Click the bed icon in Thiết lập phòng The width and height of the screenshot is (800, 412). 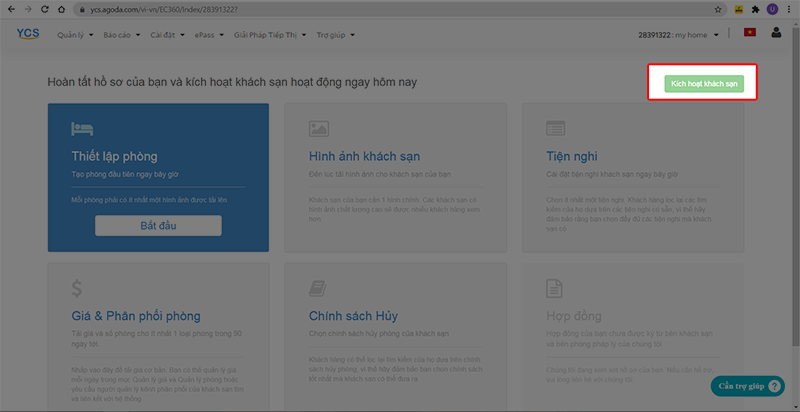point(82,129)
